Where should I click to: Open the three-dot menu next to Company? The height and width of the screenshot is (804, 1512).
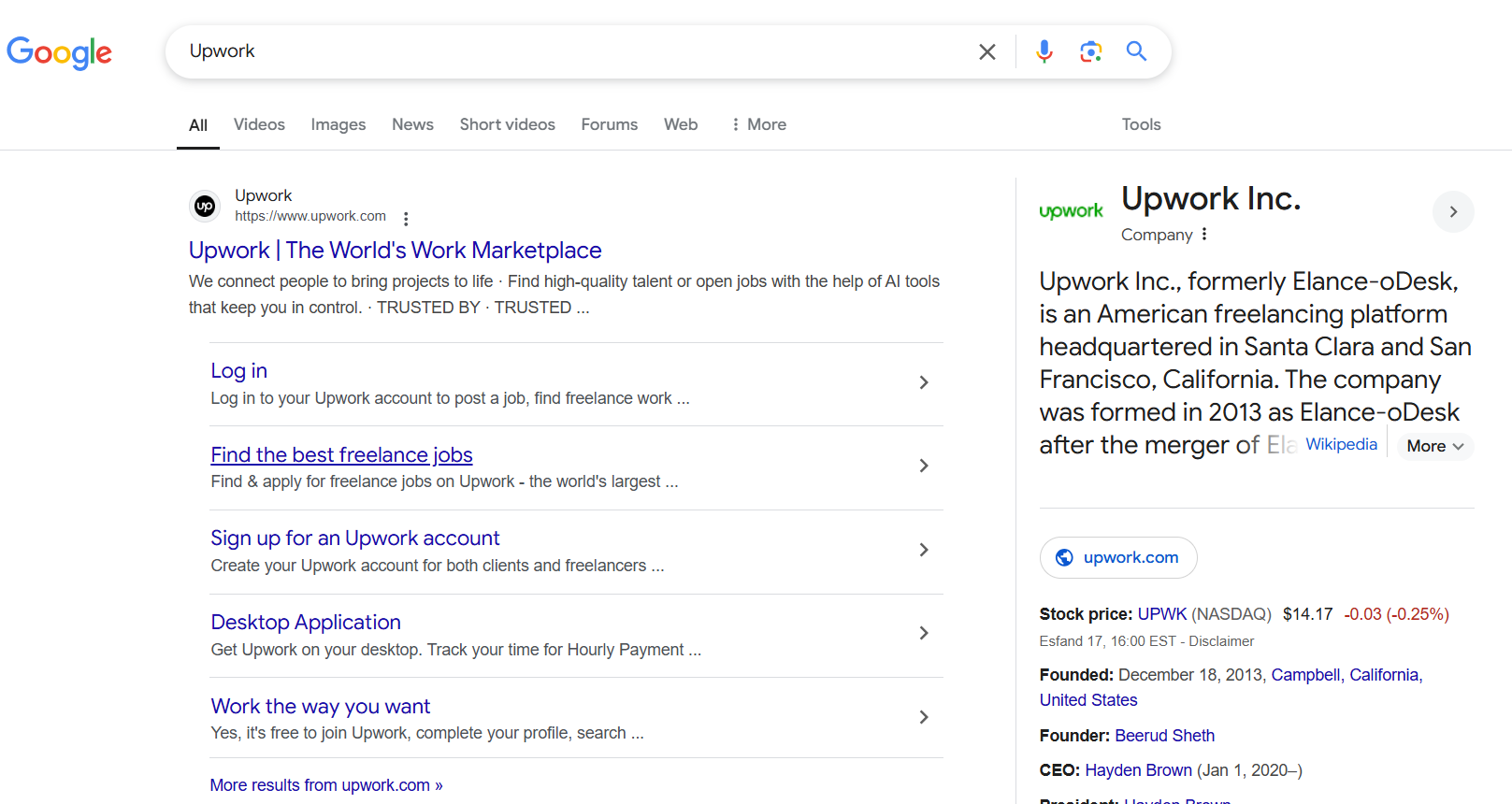[1204, 235]
